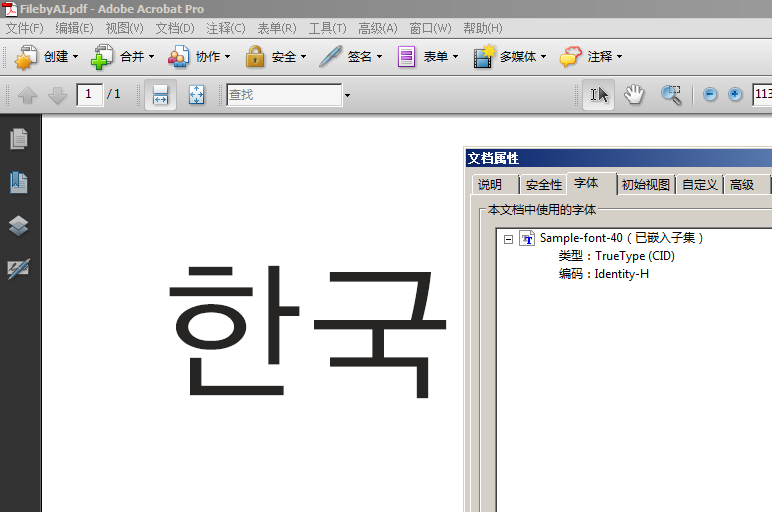Zoom in with the plus button
This screenshot has height=512, width=772.
tap(735, 94)
